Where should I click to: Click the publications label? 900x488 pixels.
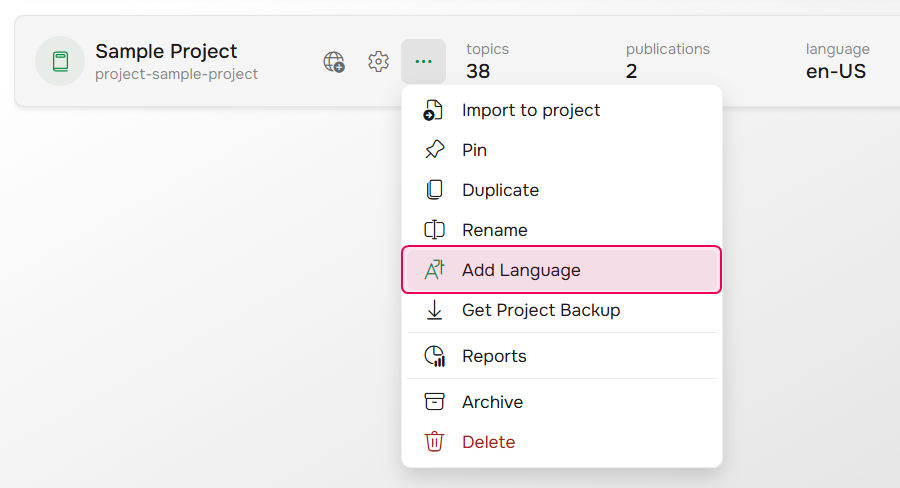point(668,49)
